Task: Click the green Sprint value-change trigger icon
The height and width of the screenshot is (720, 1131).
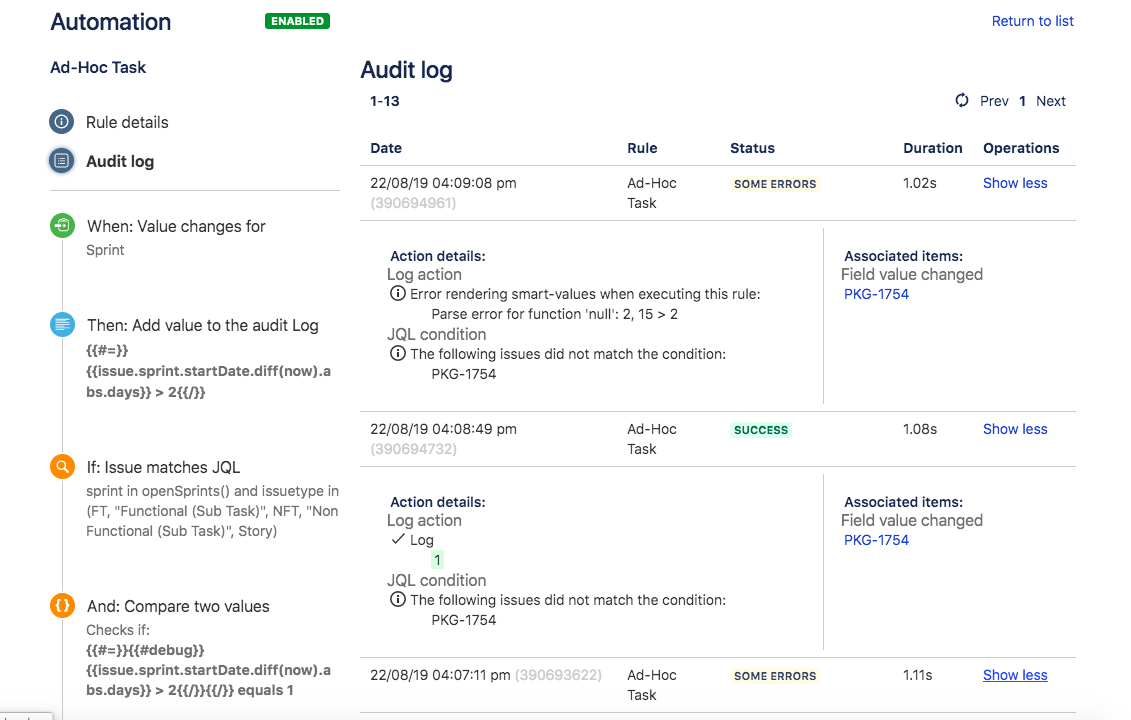Action: coord(61,226)
